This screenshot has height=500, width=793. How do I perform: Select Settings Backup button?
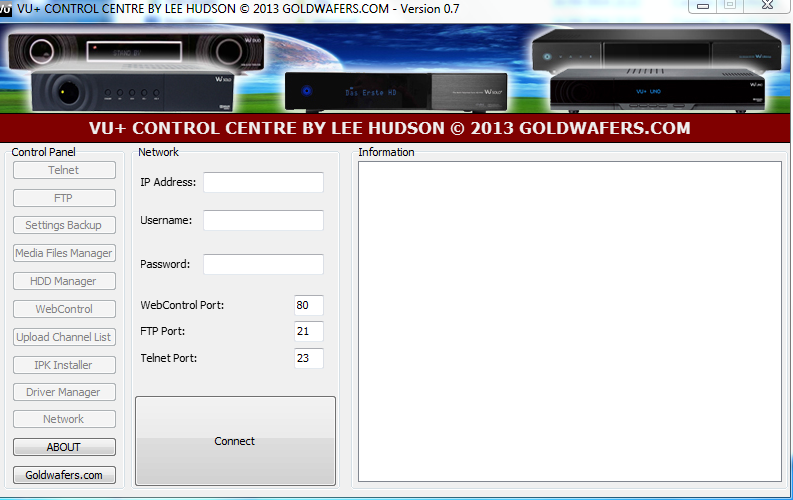pos(64,225)
